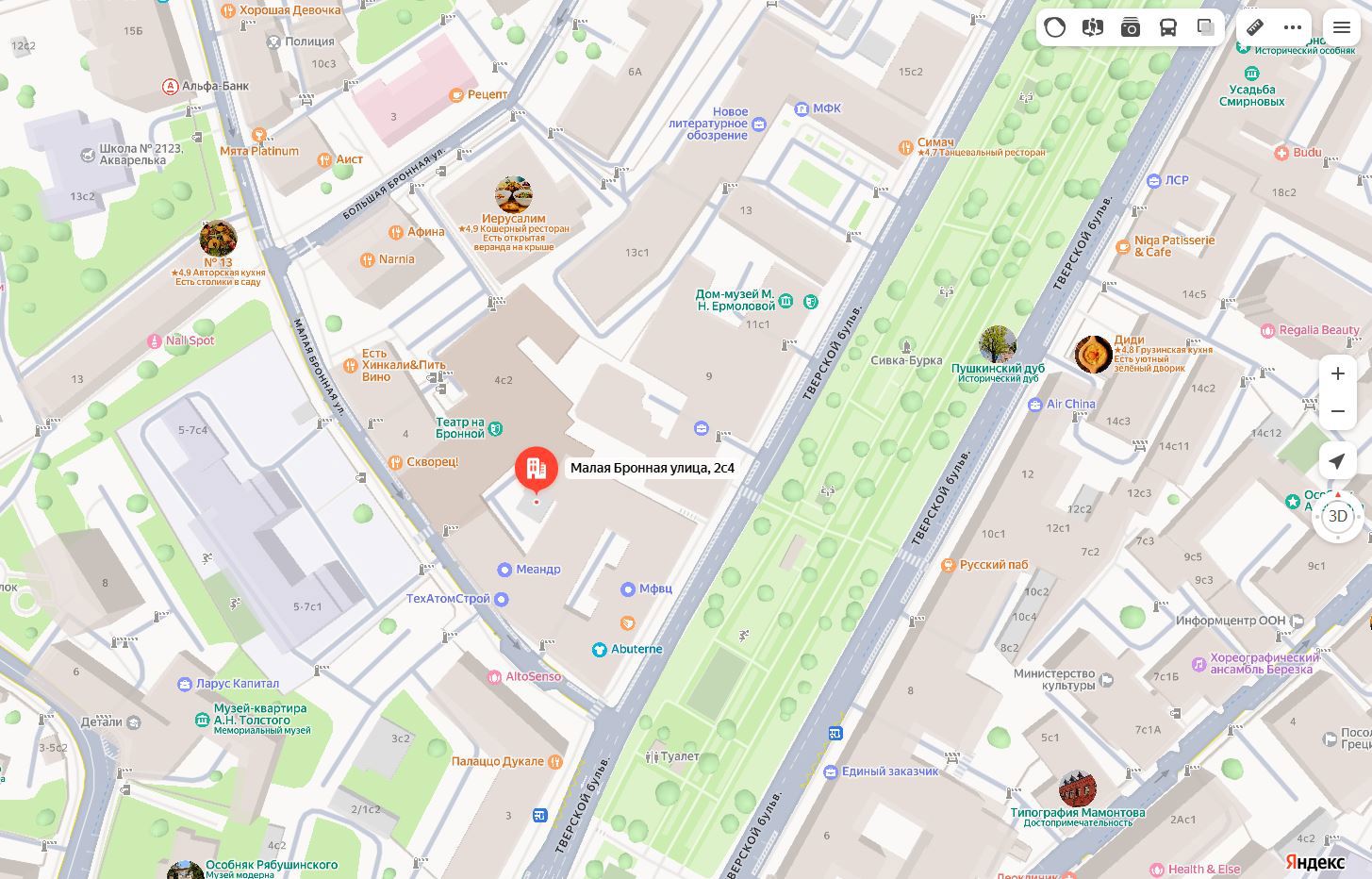Zoom out with the minus button

(x=1338, y=411)
